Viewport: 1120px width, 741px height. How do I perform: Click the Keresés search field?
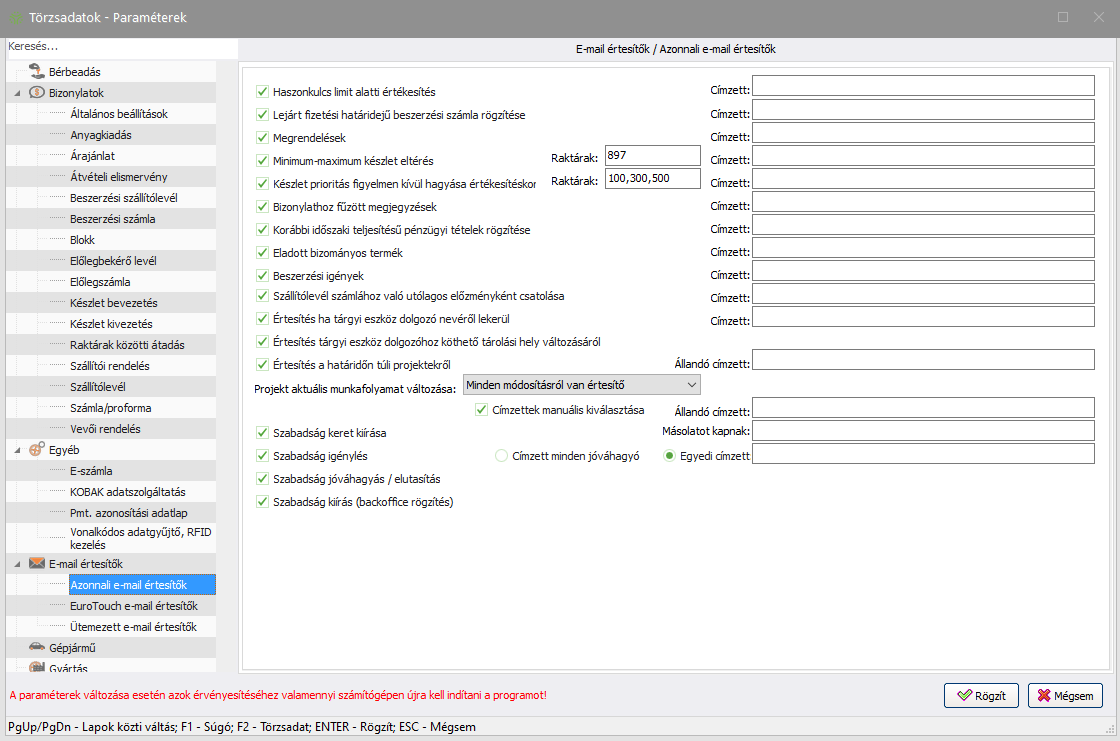point(120,47)
